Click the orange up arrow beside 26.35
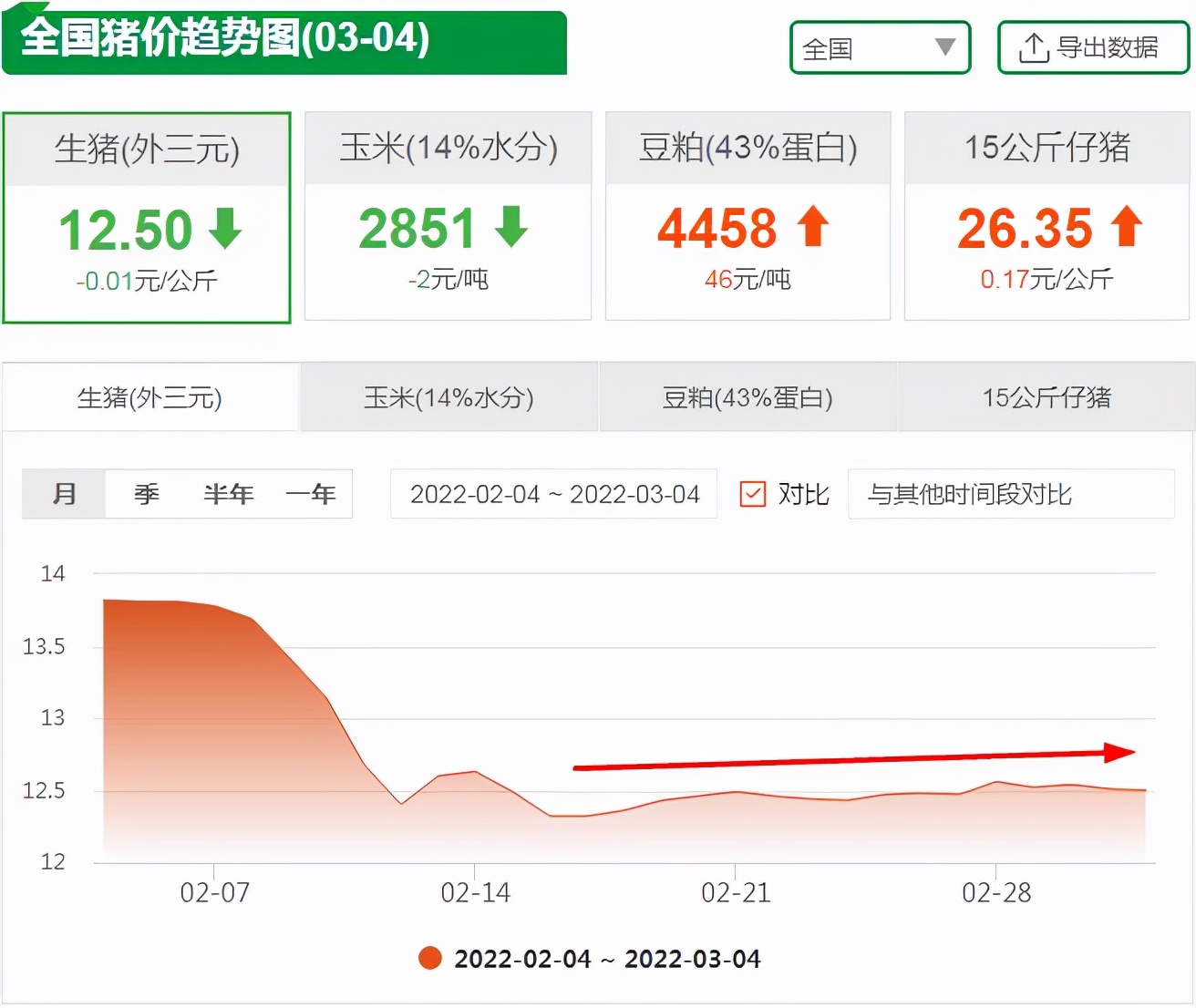1196x1008 pixels. (x=1127, y=226)
